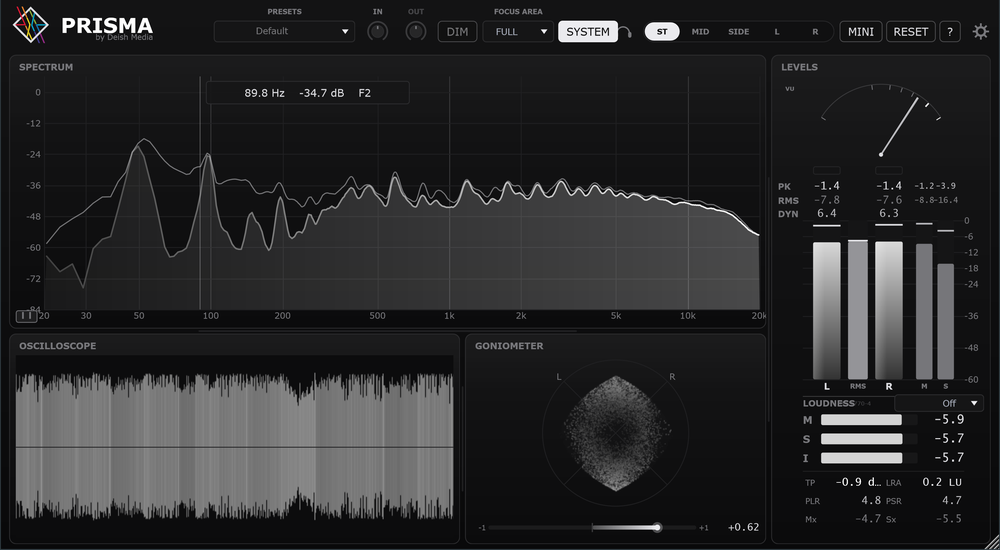The width and height of the screenshot is (1000, 550).
Task: Click the oscilloscope waveform display
Action: [x=235, y=445]
